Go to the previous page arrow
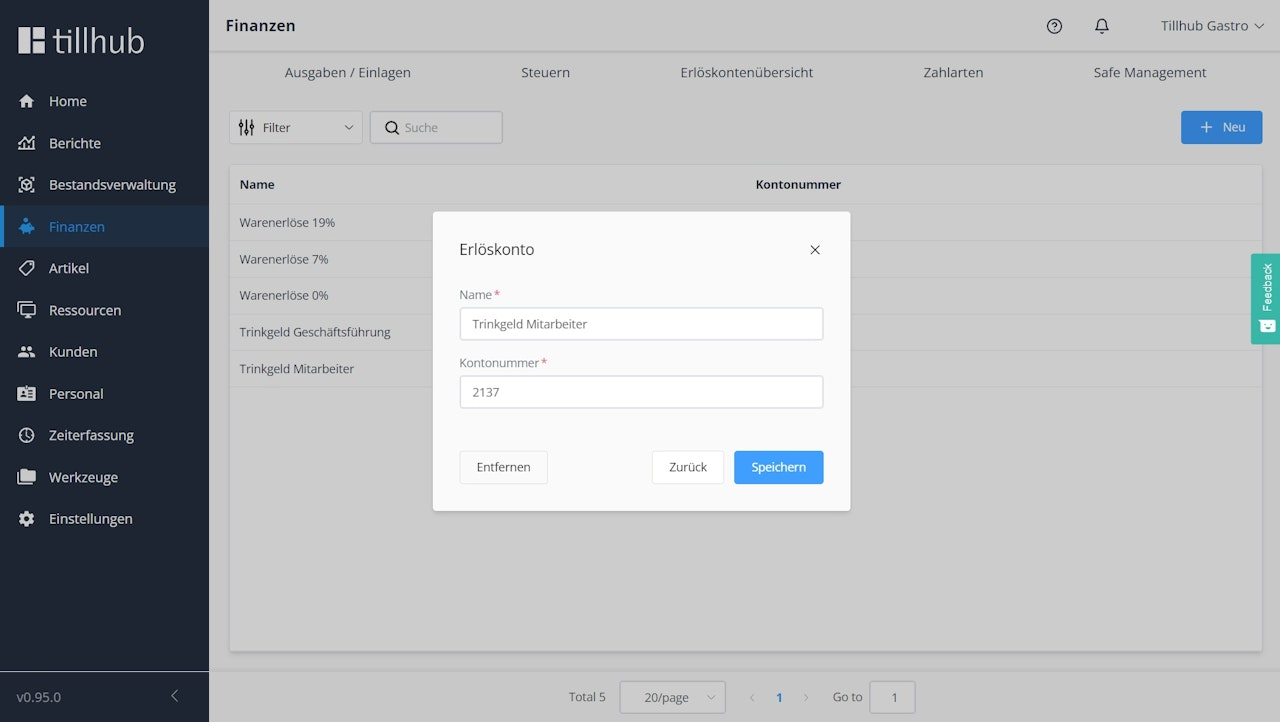The height and width of the screenshot is (722, 1280). pyautogui.click(x=752, y=697)
